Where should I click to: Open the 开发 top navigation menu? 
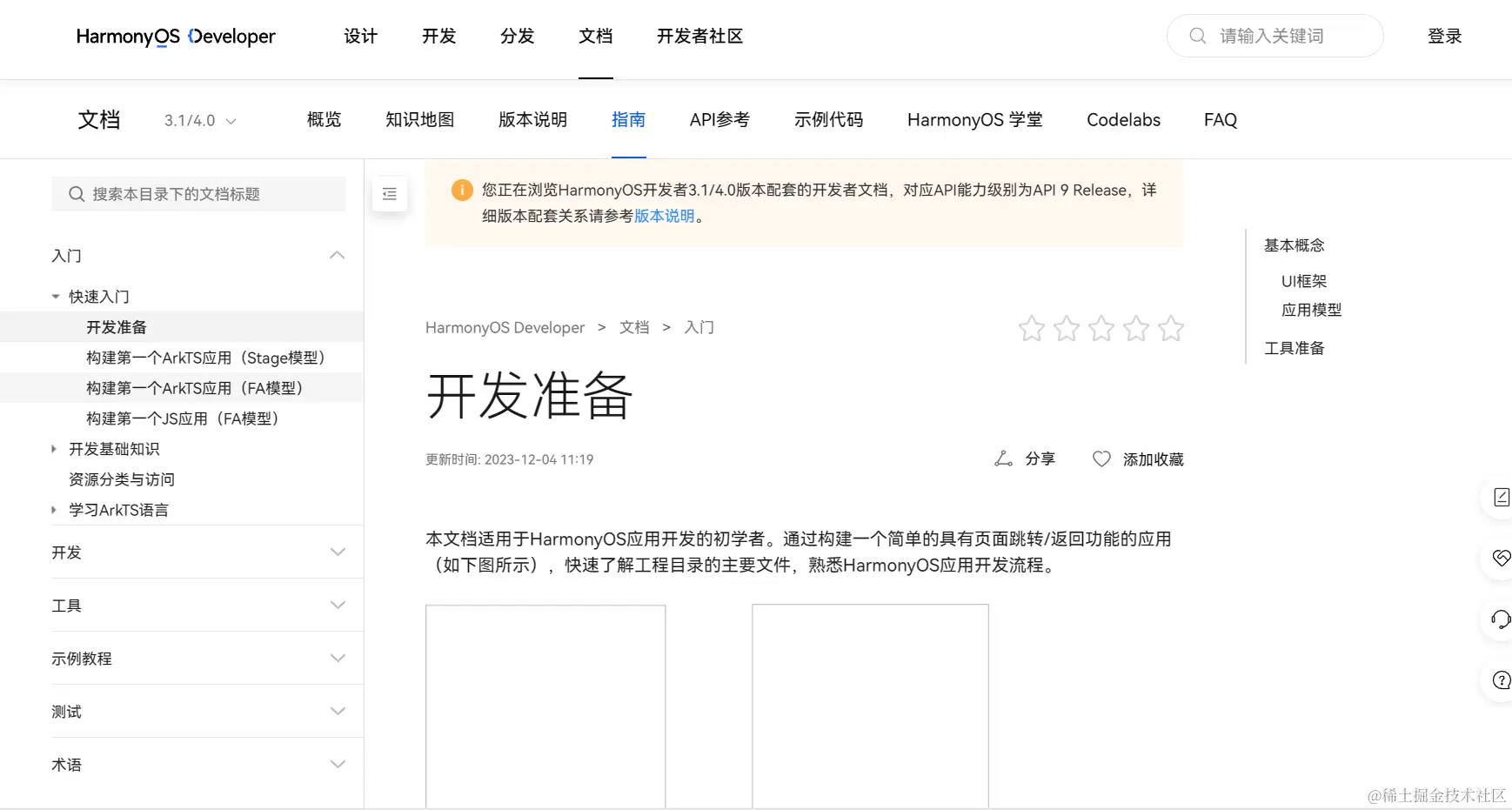(439, 36)
